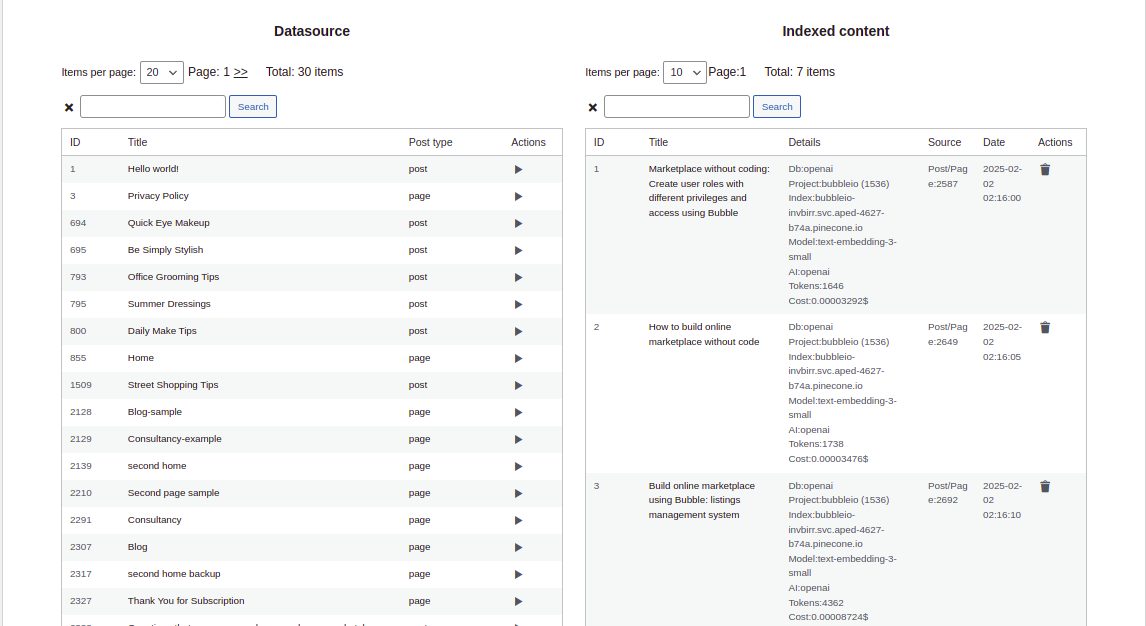
Task: Run the action arrow for Summer Dressings
Action: [518, 305]
